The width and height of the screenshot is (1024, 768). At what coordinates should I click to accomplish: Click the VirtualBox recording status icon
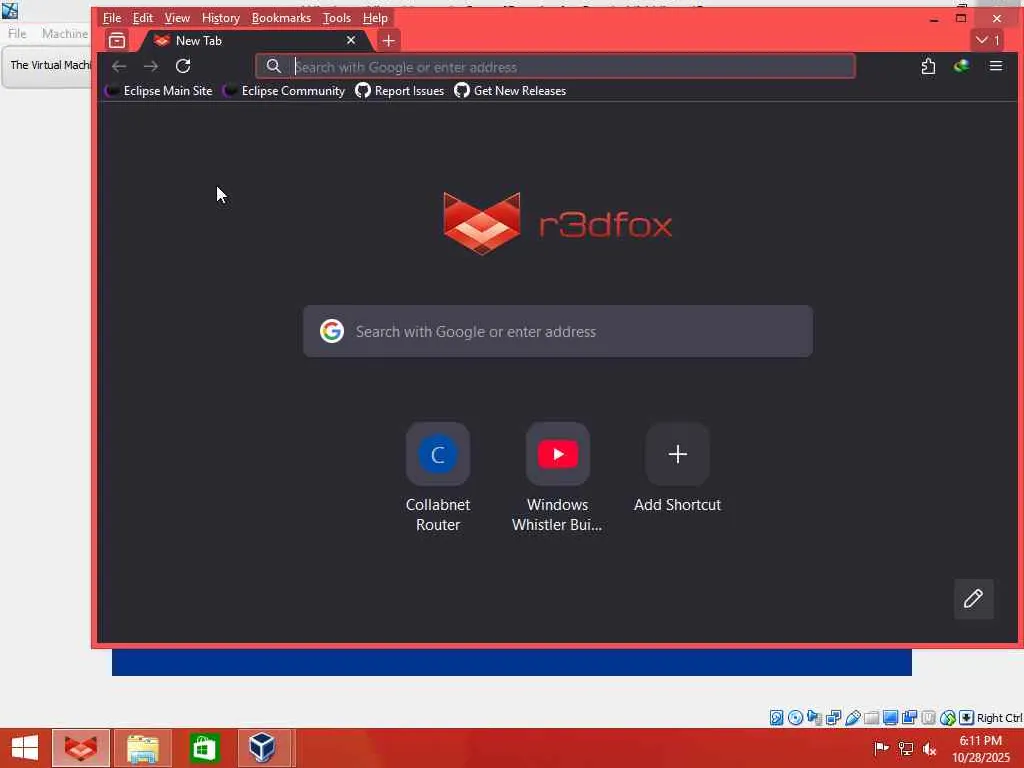909,718
